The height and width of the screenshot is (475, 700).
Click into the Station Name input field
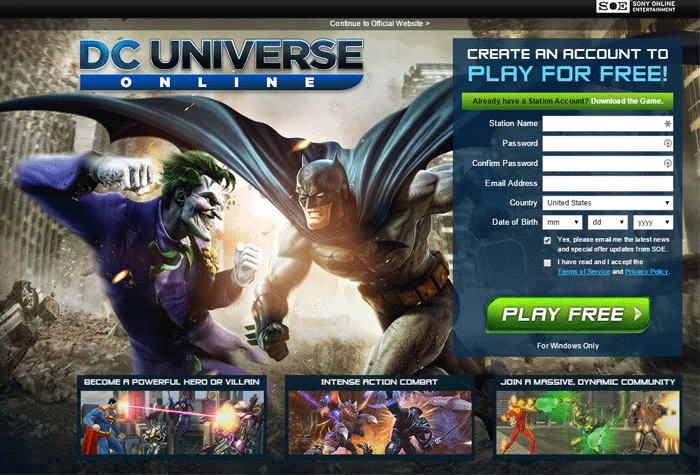click(x=608, y=124)
